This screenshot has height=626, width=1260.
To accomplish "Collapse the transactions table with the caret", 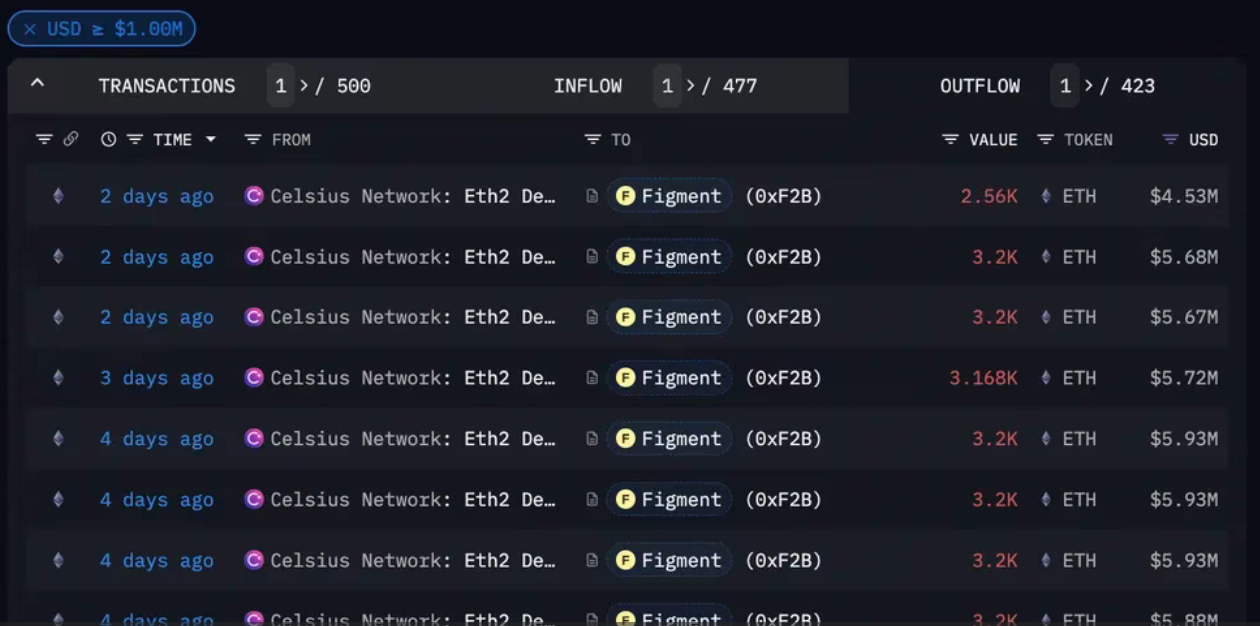I will point(37,84).
